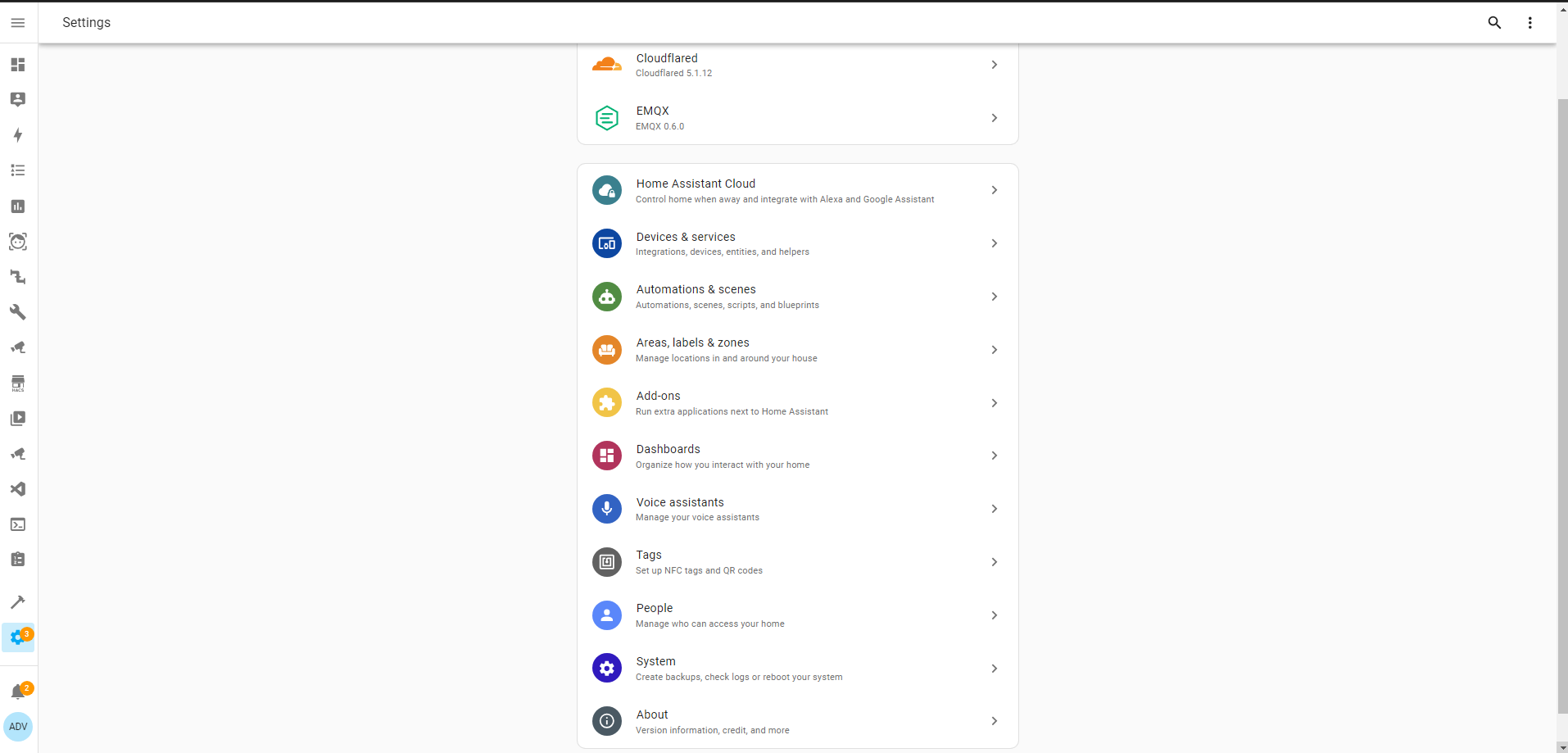This screenshot has width=1568, height=753.
Task: Click the Automations & scenes robot icon
Action: (x=607, y=297)
